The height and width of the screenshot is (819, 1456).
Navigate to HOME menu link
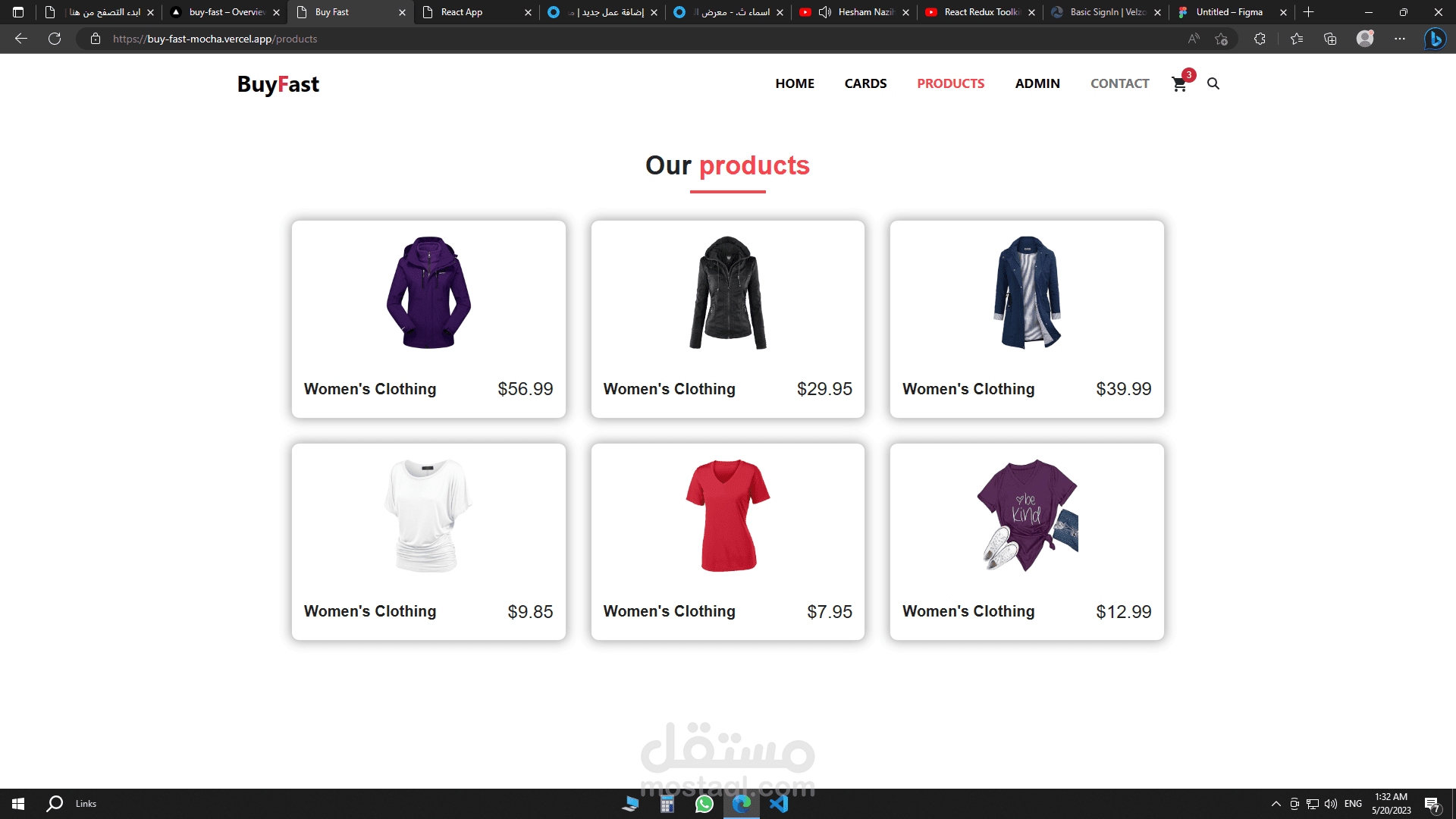tap(795, 83)
